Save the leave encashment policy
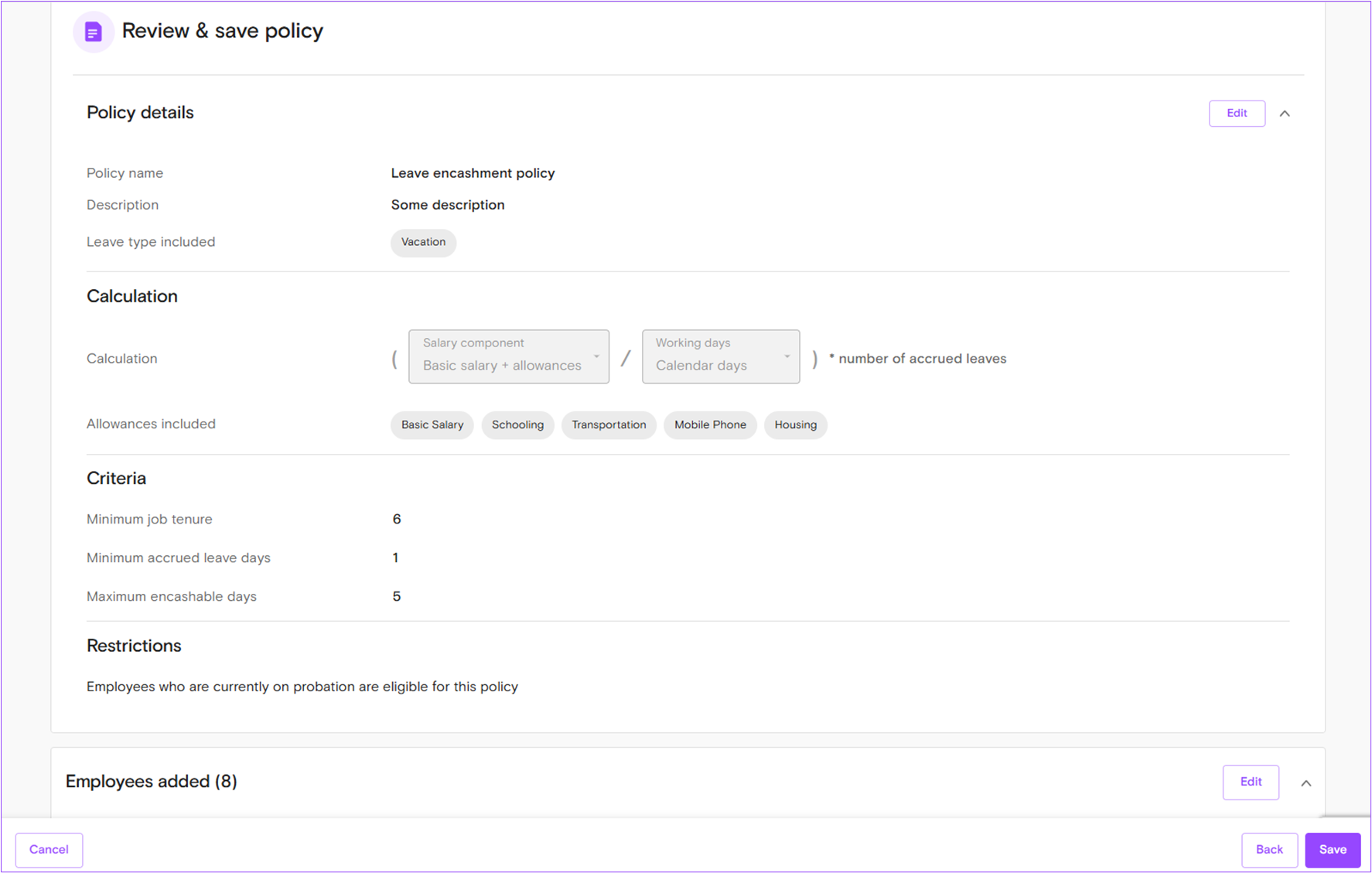 pyautogui.click(x=1333, y=850)
